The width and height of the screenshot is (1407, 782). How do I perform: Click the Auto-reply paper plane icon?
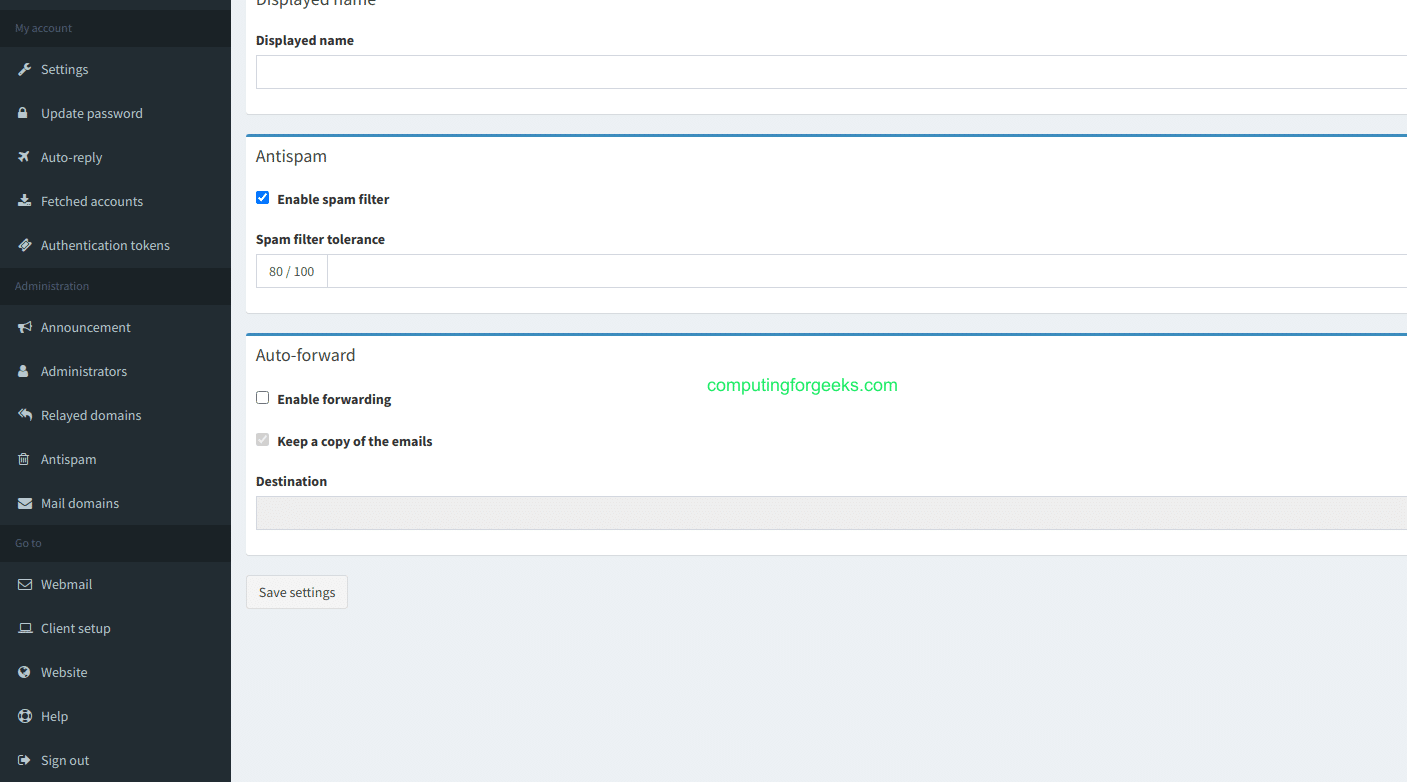tap(22, 157)
